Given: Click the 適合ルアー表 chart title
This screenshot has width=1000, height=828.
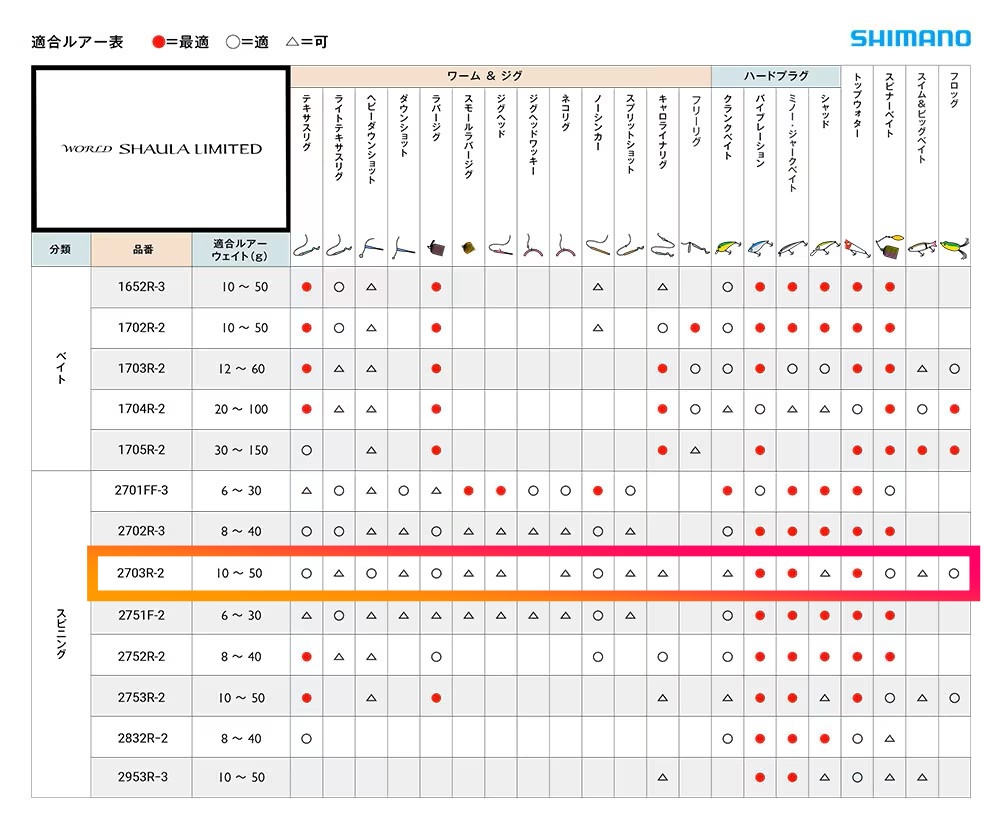Looking at the screenshot, I should click(x=77, y=42).
